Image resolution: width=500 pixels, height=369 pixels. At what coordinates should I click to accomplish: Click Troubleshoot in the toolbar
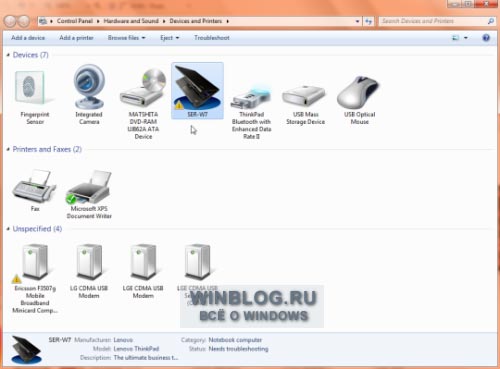point(212,38)
